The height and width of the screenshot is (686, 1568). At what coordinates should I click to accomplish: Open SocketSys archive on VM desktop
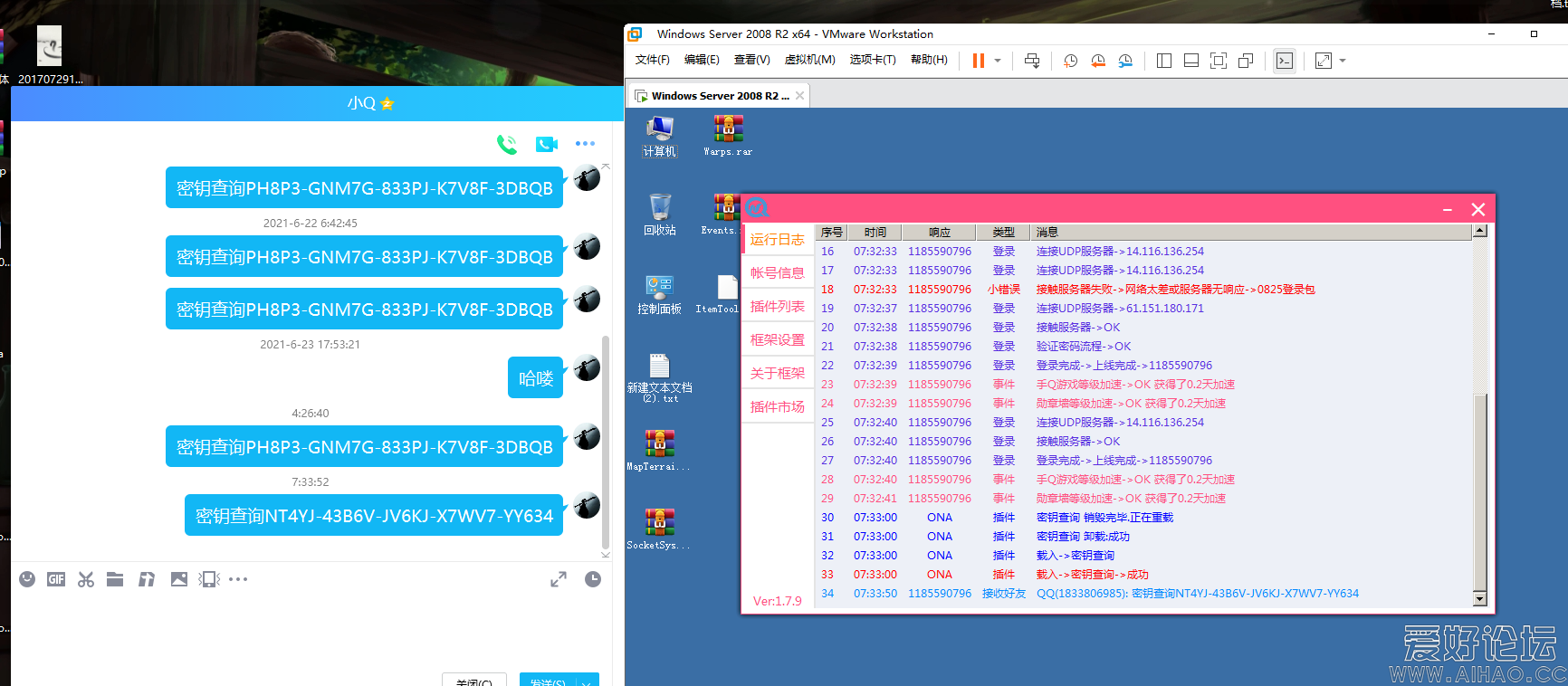pos(659,529)
